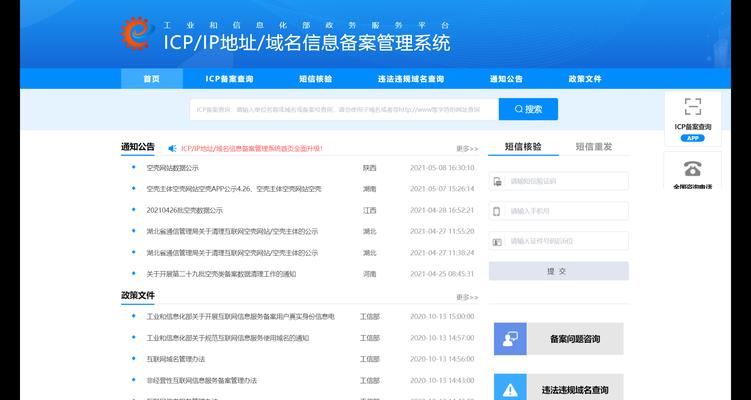Click timestamp 2021-05-08 16:30:10
Viewport: 751px width, 400px height.
(x=442, y=168)
